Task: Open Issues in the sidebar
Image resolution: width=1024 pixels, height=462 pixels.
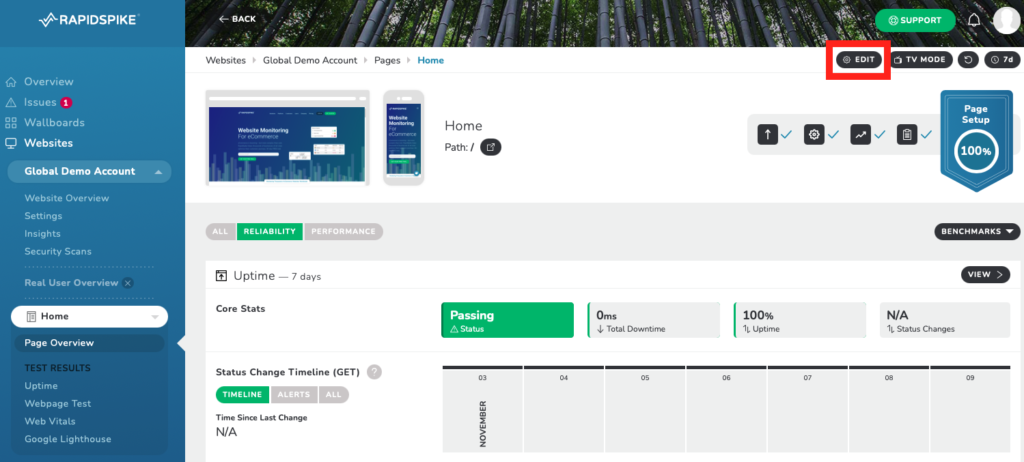Action: pyautogui.click(x=40, y=102)
